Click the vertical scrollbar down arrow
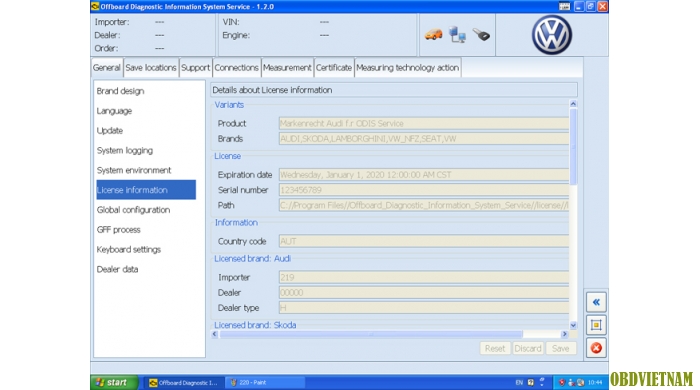The image size is (700, 390). tap(573, 325)
